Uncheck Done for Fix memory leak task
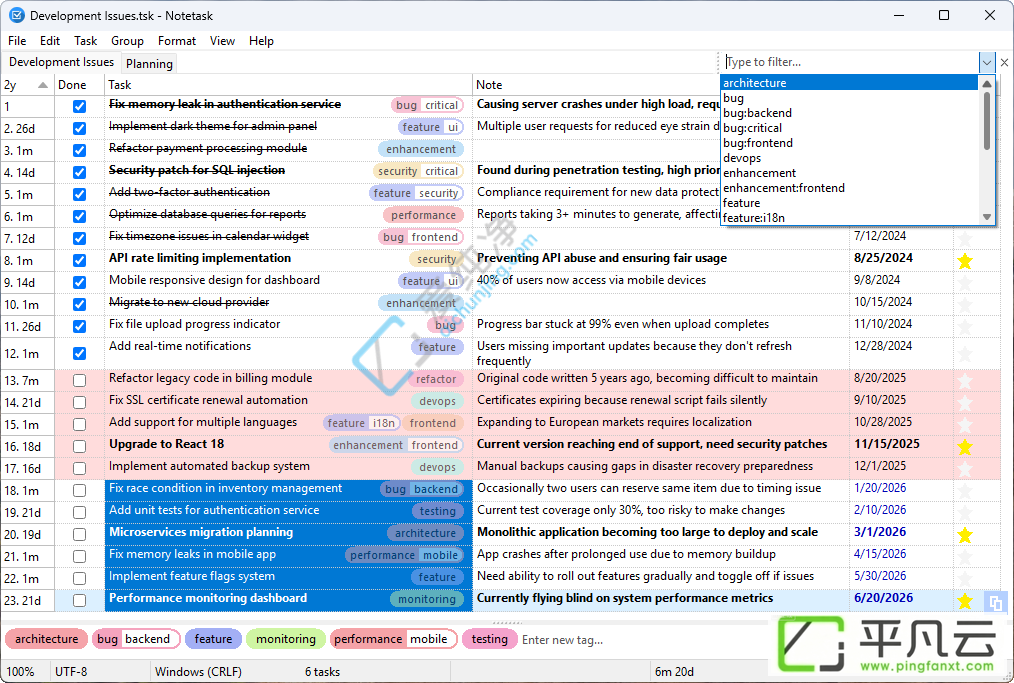The width and height of the screenshot is (1014, 683). (80, 106)
